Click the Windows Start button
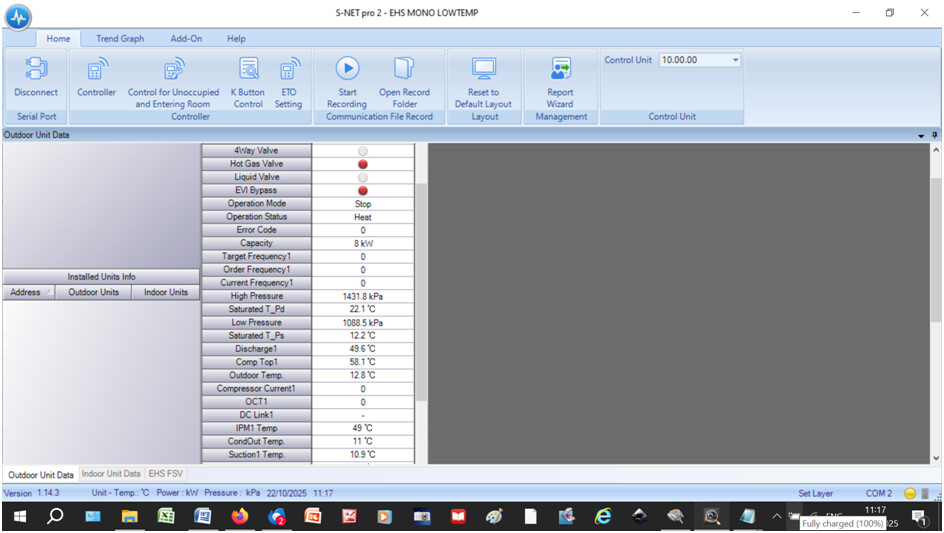Screen dimensions: 944x533 pos(18,517)
